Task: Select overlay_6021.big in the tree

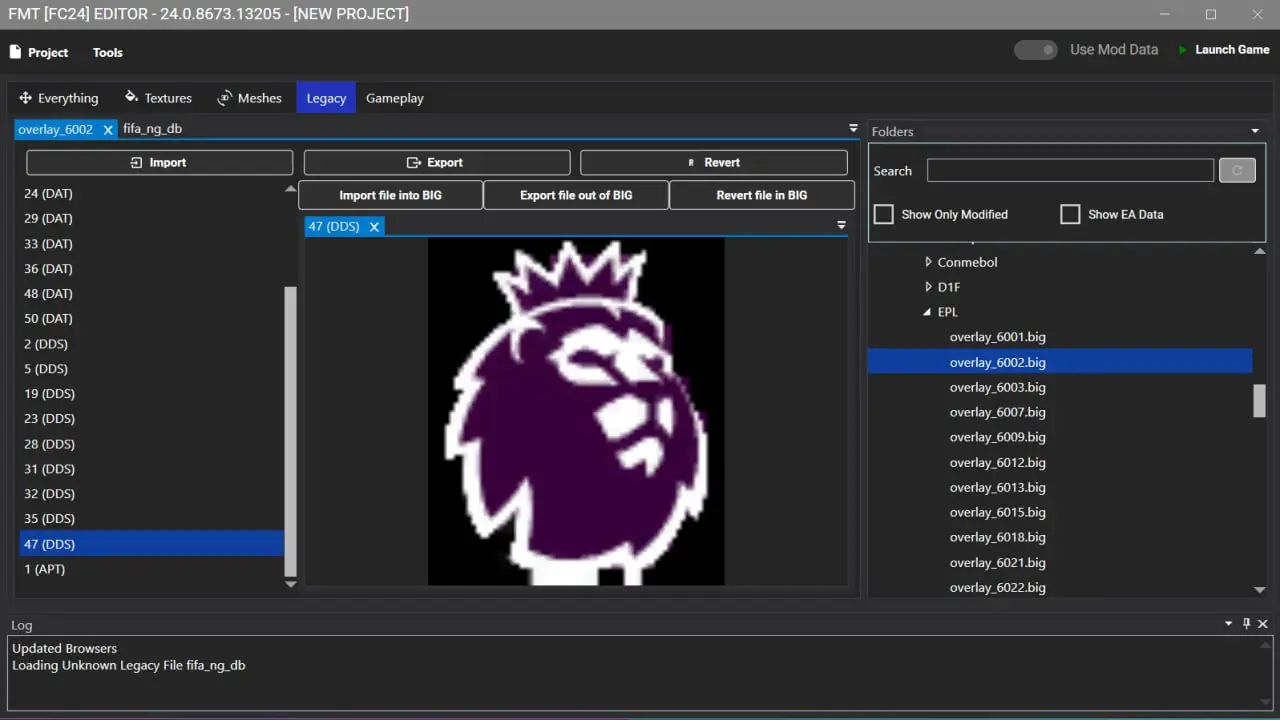Action: point(998,563)
